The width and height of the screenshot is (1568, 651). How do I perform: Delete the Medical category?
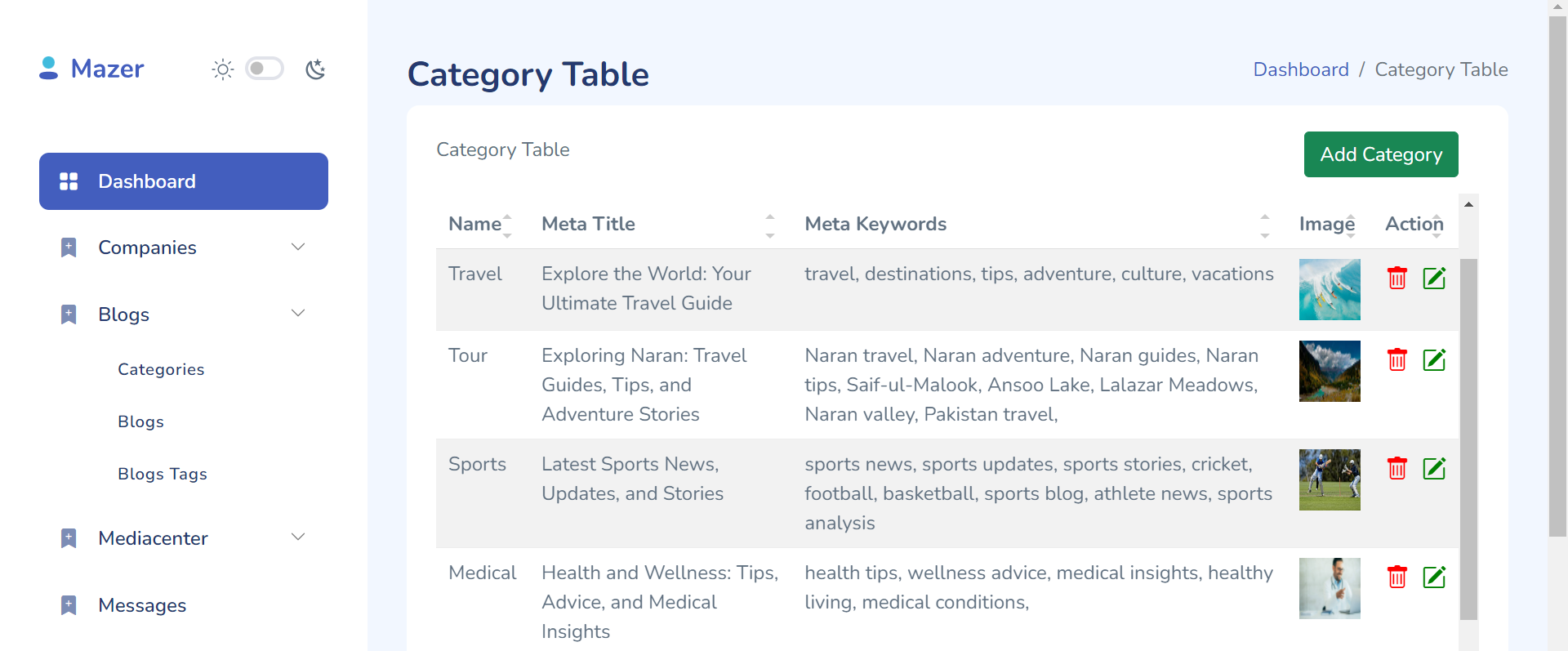coord(1396,577)
